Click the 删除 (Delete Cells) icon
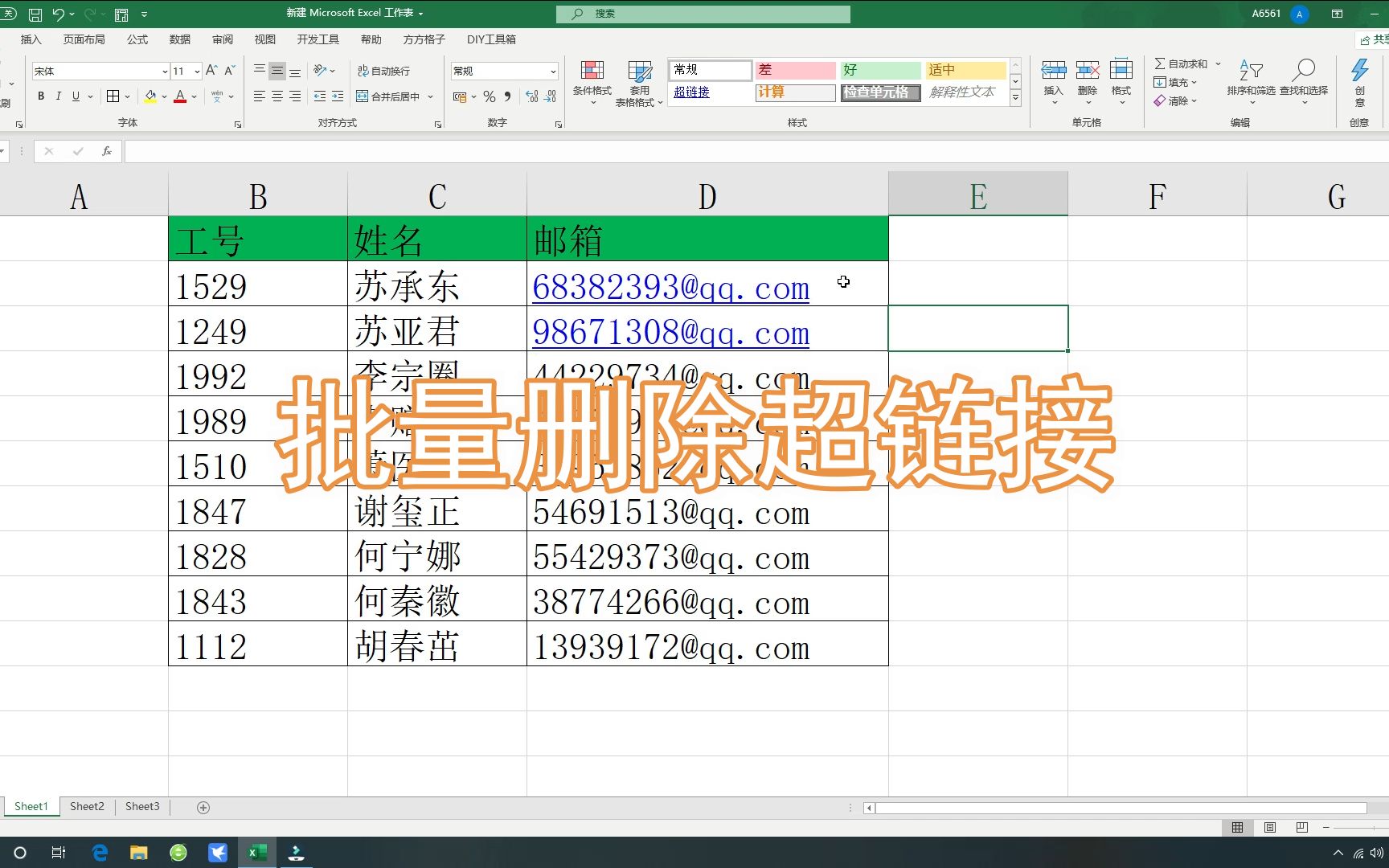The image size is (1389, 868). click(1087, 76)
